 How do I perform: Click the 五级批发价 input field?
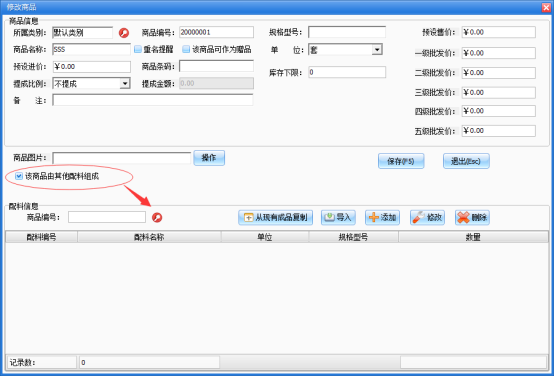point(499,131)
